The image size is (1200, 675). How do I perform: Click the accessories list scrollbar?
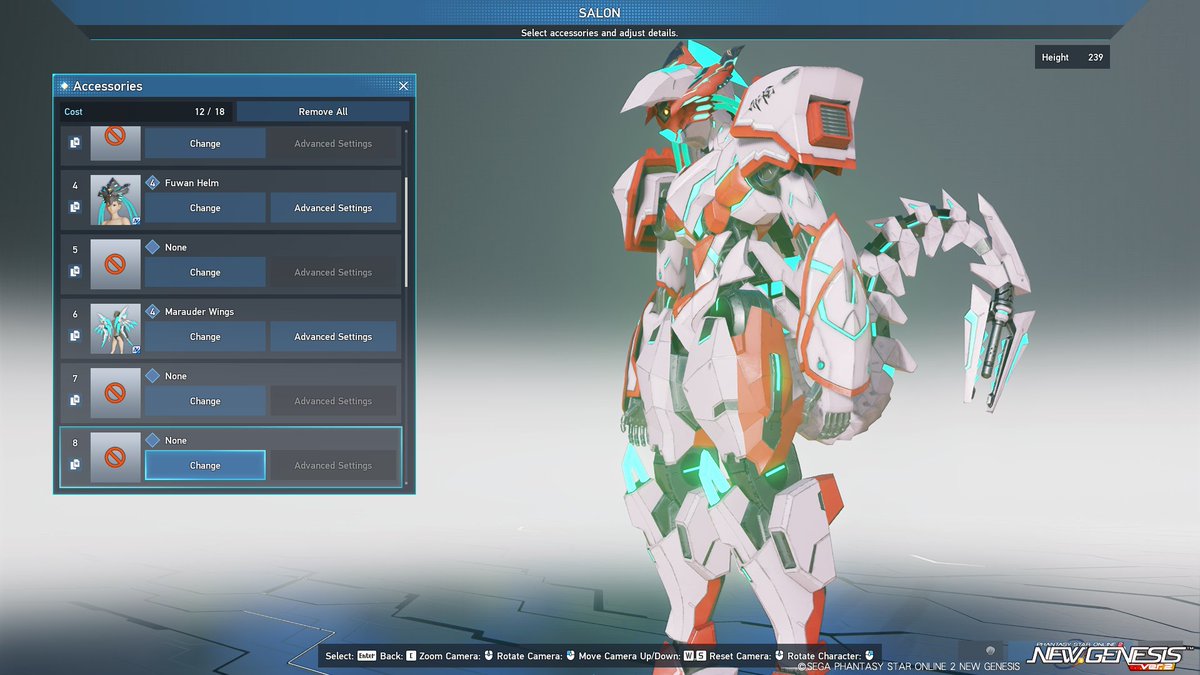(x=406, y=231)
